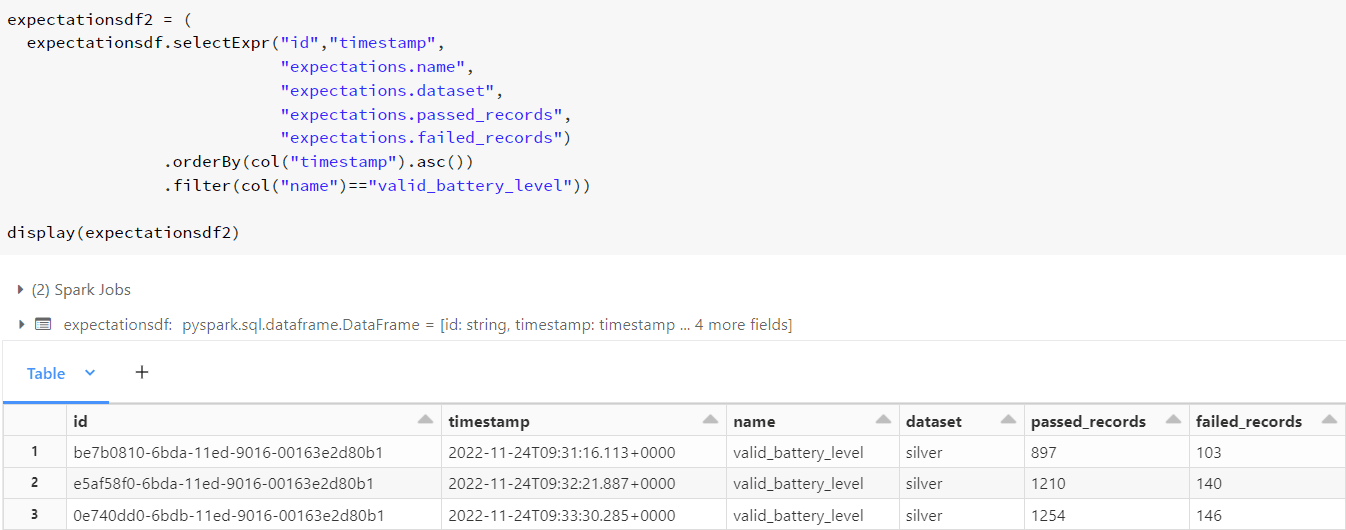Image resolution: width=1346 pixels, height=530 pixels.
Task: Expand the Spark Jobs disclosure triangle
Action: (21, 290)
